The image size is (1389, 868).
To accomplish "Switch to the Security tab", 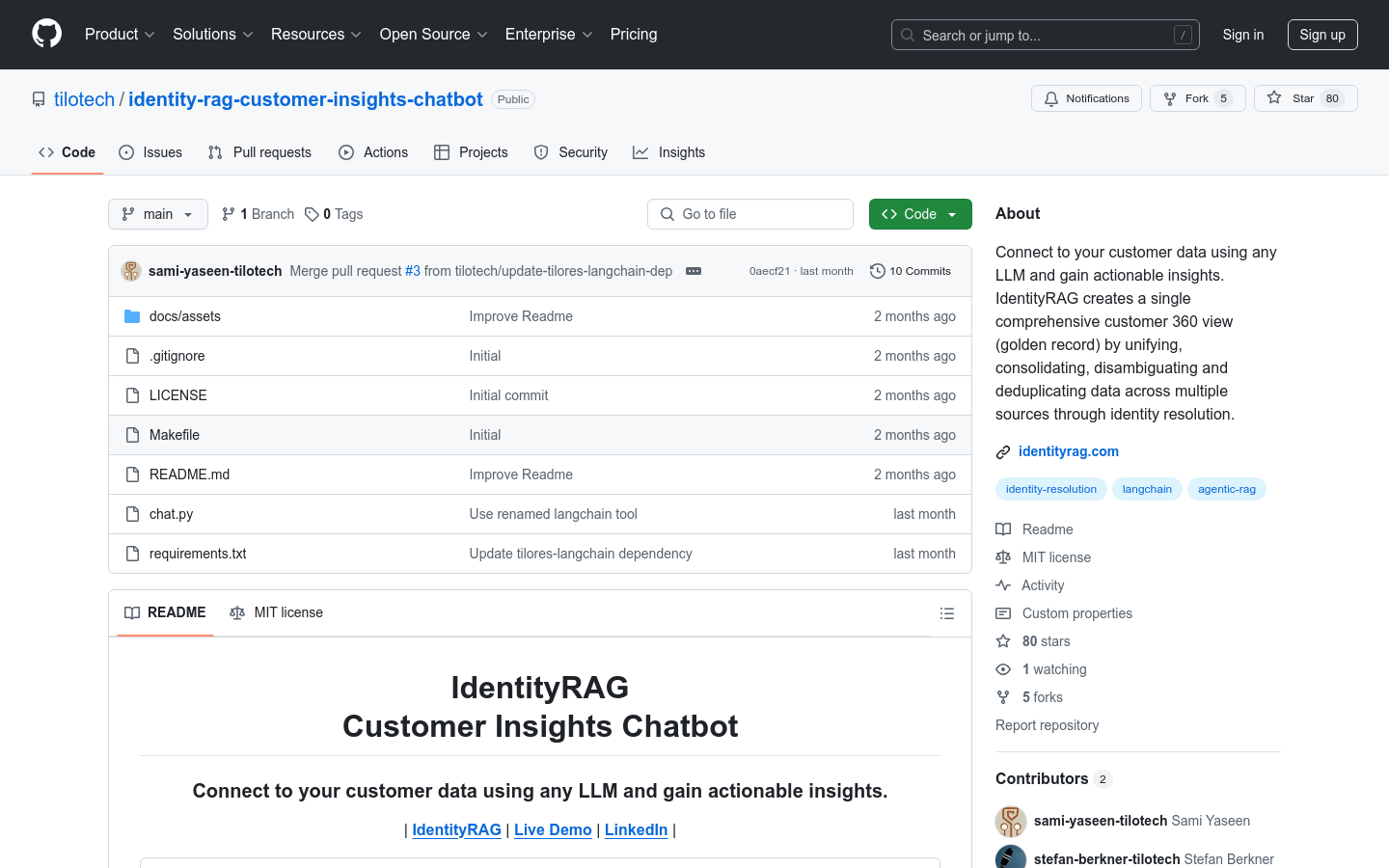I will [571, 152].
